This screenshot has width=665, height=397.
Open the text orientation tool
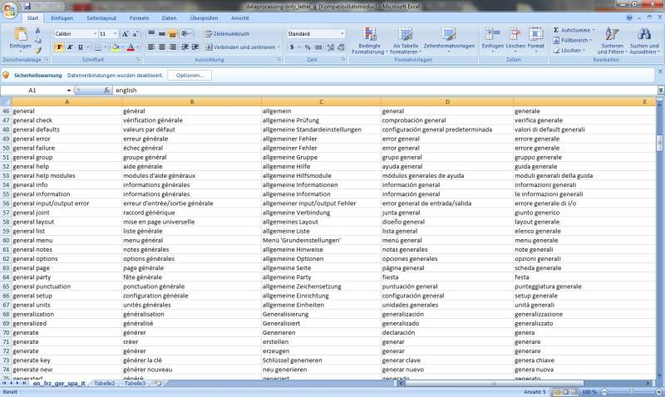pos(185,34)
